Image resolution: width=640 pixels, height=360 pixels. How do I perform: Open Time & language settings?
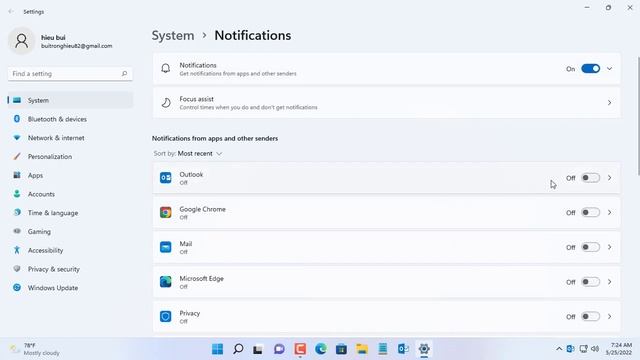point(70,213)
